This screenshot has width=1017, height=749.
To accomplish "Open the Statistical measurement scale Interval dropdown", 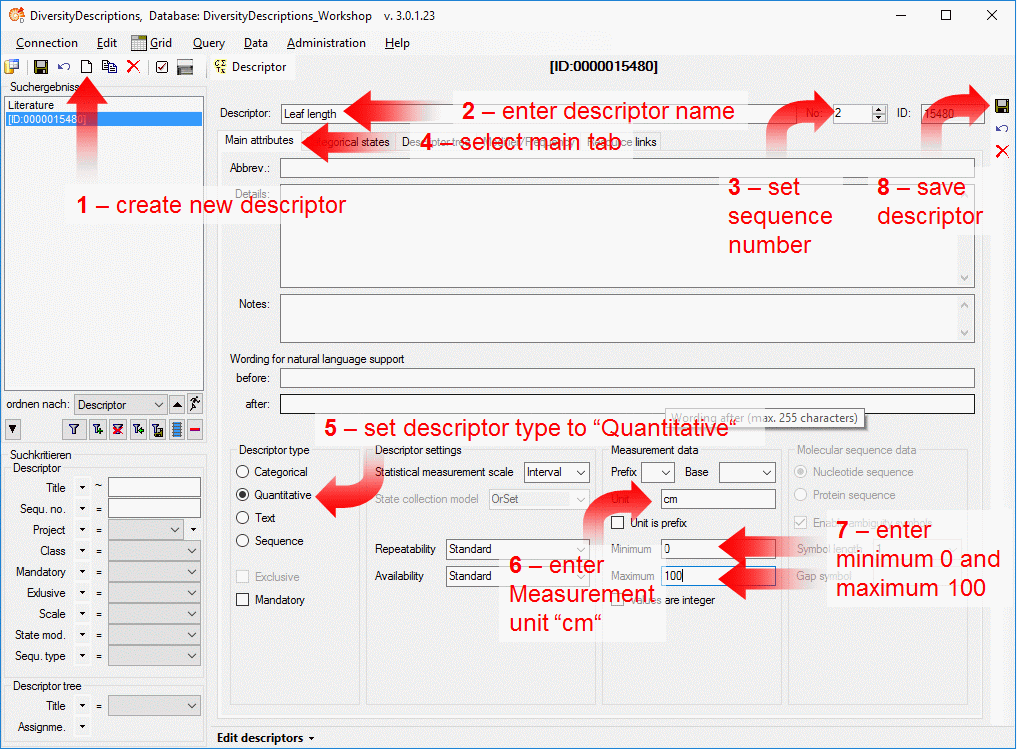I will [556, 472].
